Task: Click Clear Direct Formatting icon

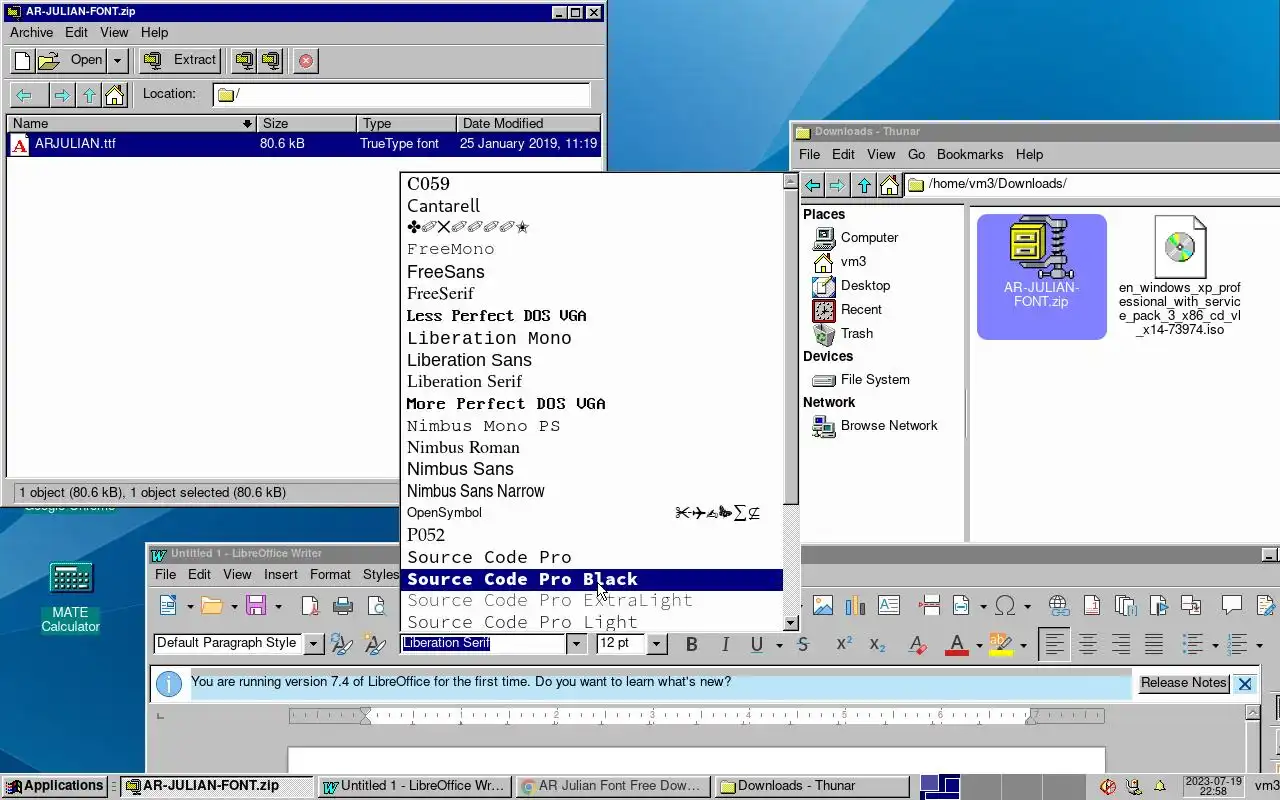Action: click(916, 644)
